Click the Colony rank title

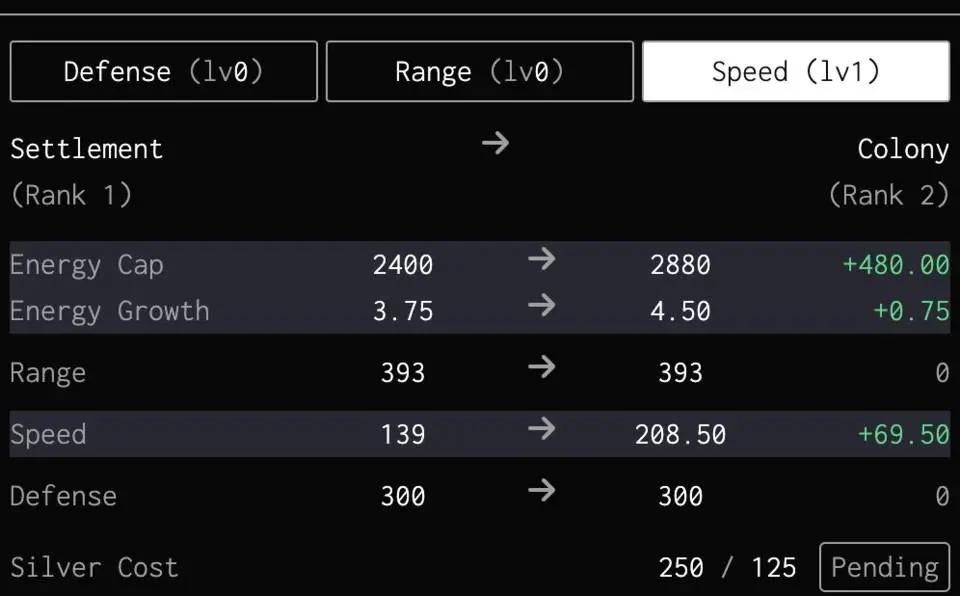[x=902, y=149]
